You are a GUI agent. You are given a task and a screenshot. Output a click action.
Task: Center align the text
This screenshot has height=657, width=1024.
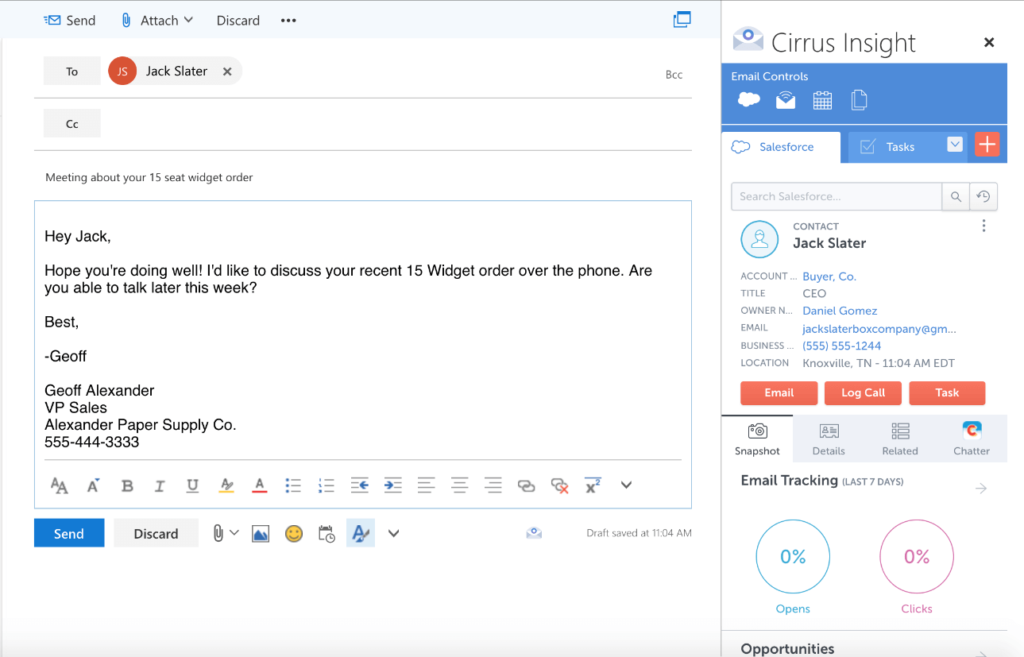459,485
